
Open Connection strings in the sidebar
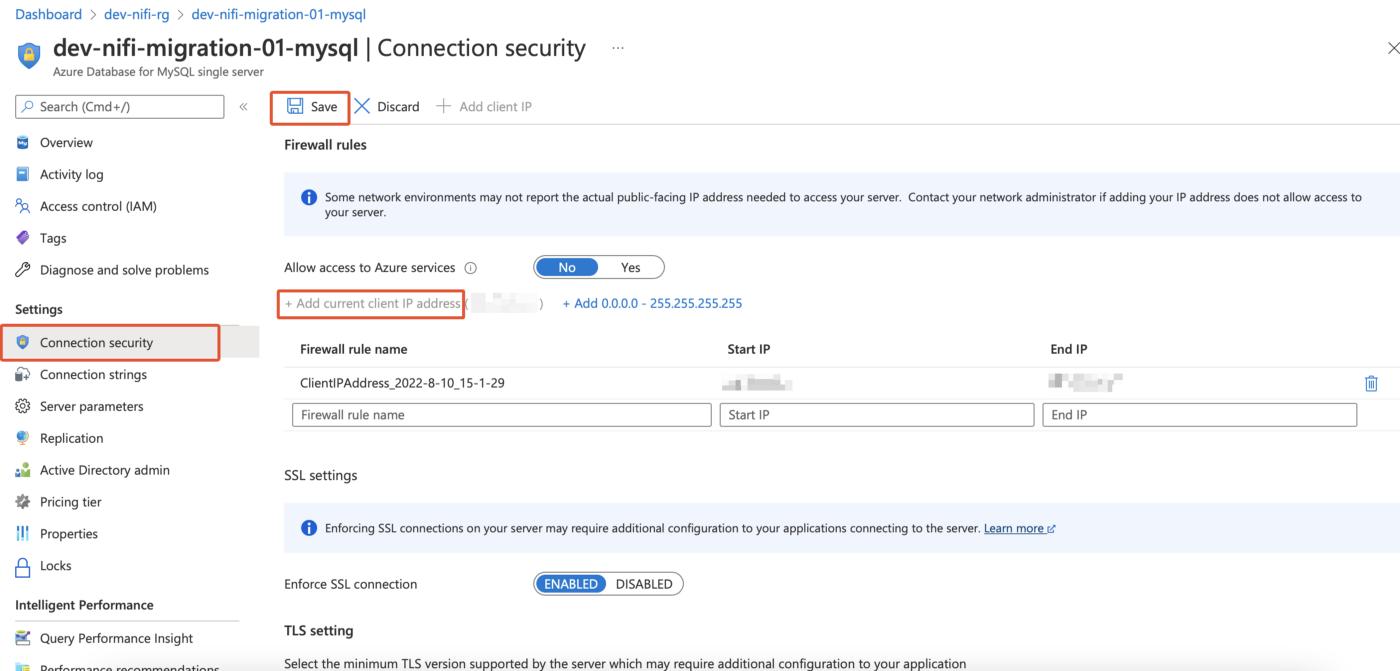(x=93, y=374)
